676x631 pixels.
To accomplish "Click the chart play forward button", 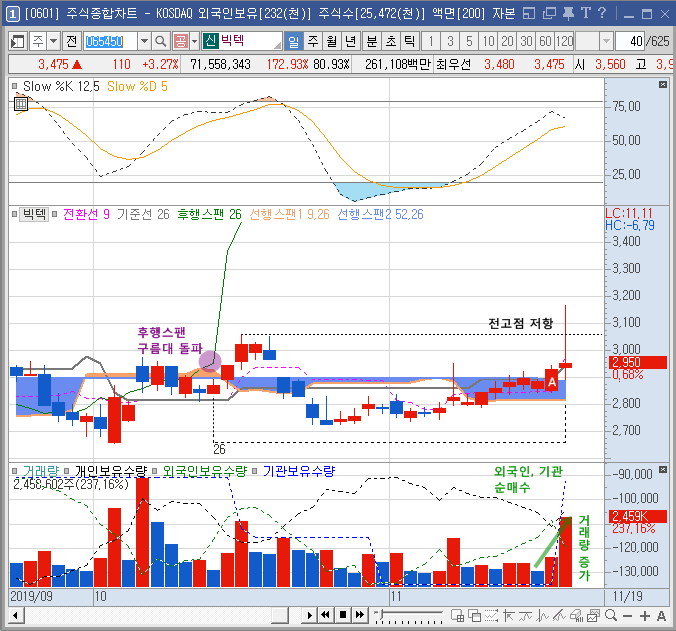I will pos(309,615).
